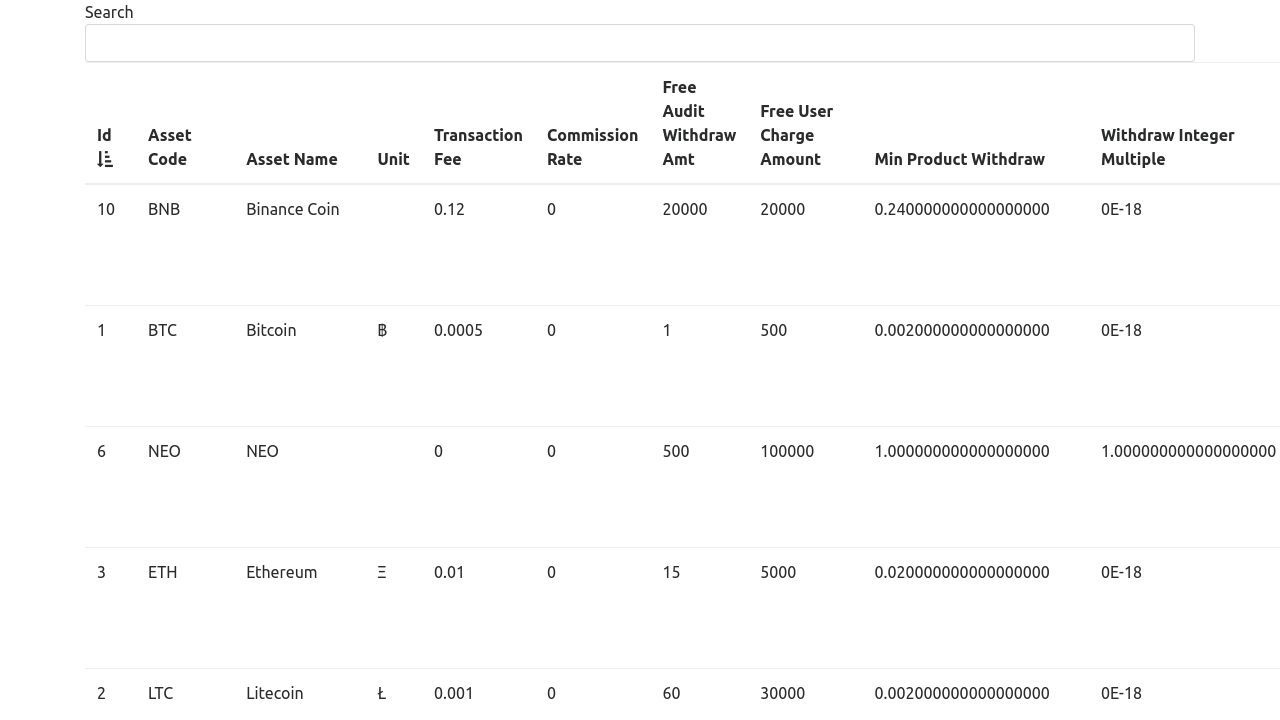Click the Search input field
The height and width of the screenshot is (720, 1280).
click(x=640, y=43)
